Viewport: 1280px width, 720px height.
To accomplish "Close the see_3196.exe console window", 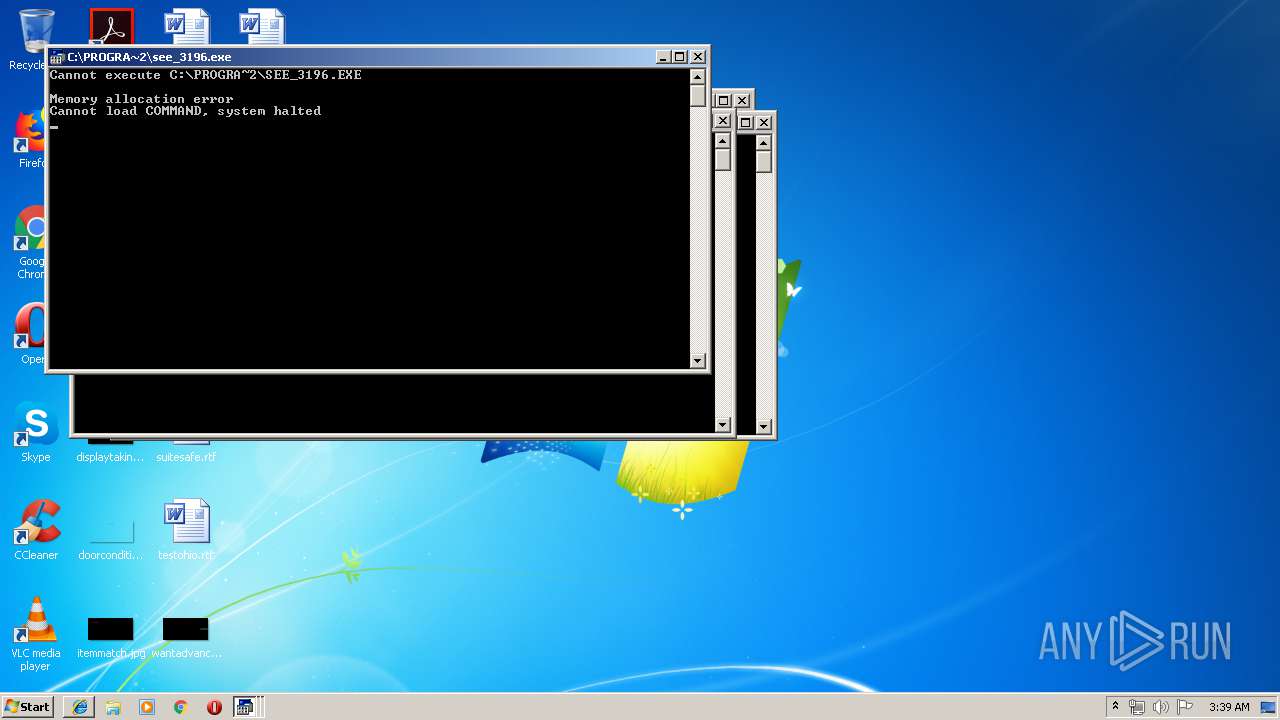I will point(698,57).
